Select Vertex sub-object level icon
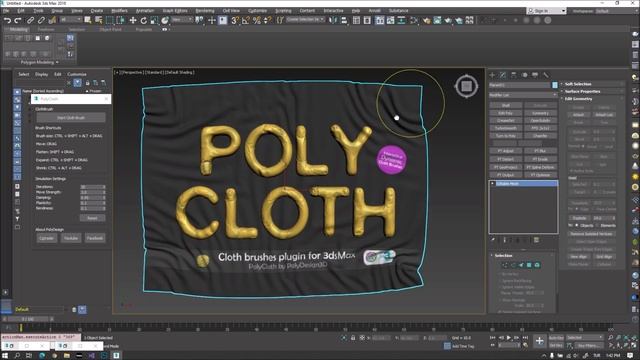The height and width of the screenshot is (360, 640). pyautogui.click(x=505, y=265)
